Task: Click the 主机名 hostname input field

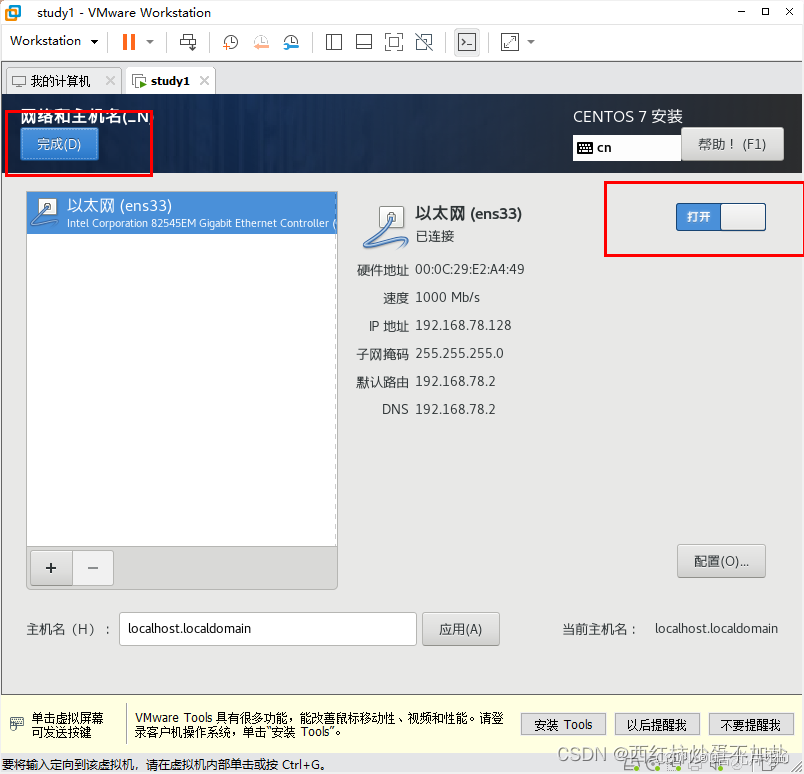Action: click(x=268, y=629)
